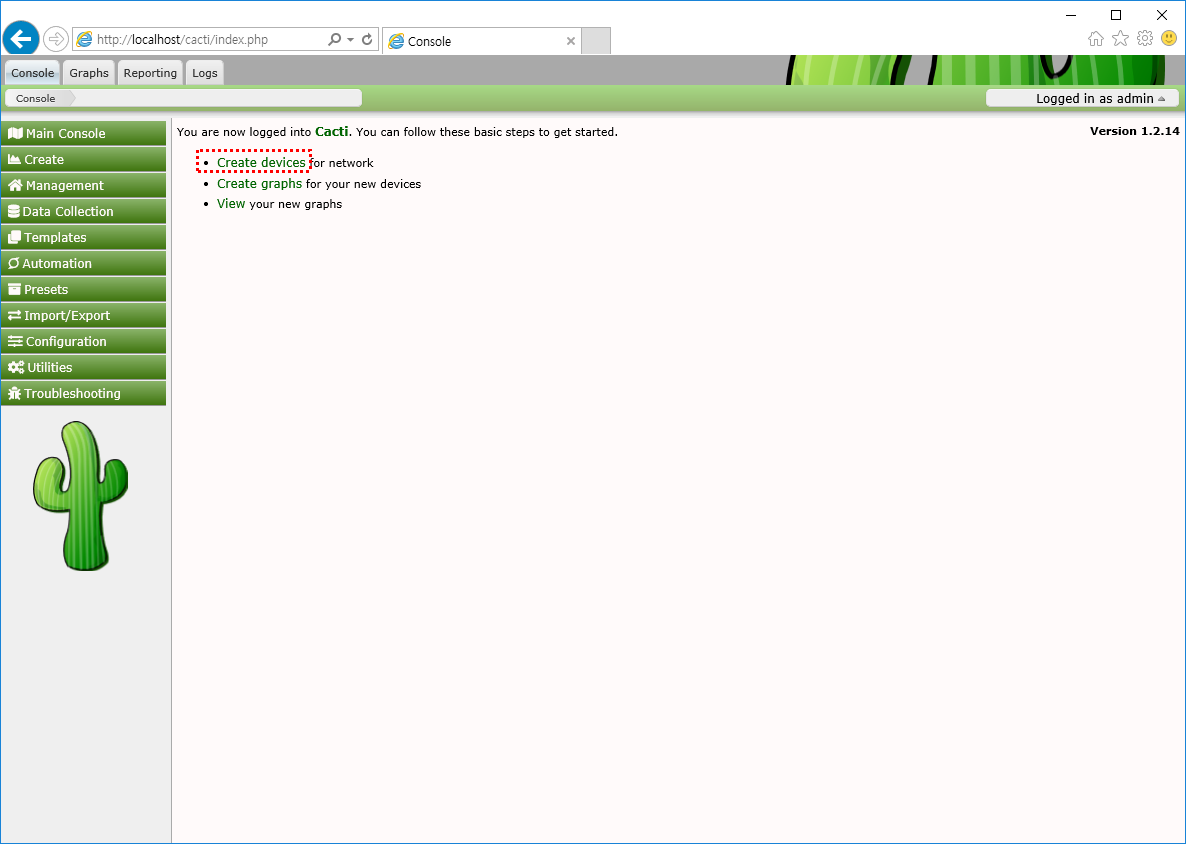
Task: Open browser Tools gear icon
Action: click(1145, 39)
